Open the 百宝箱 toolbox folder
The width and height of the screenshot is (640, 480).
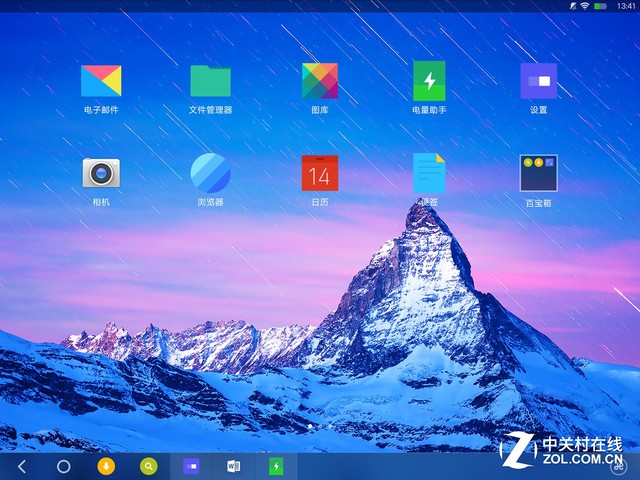[x=538, y=173]
